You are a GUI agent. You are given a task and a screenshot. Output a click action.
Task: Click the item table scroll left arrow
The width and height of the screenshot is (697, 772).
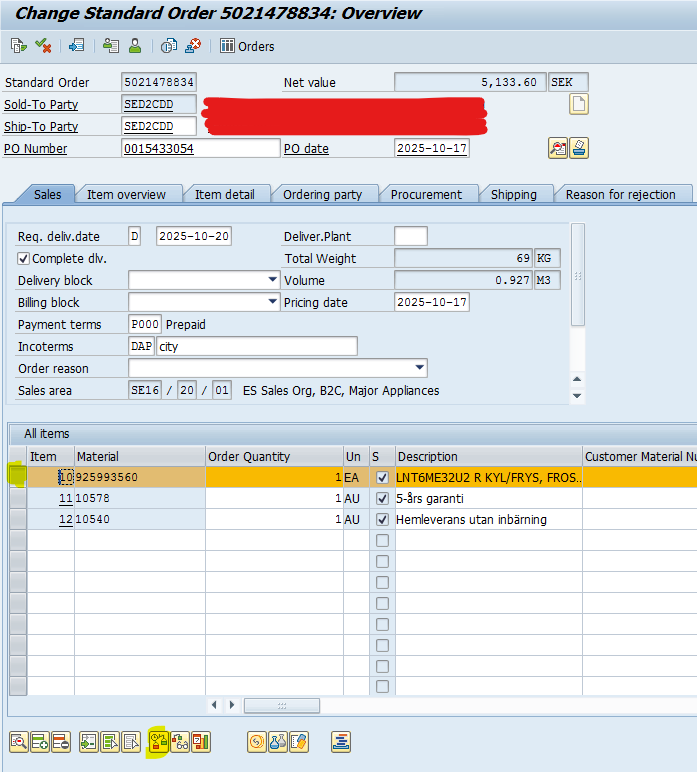(x=214, y=705)
